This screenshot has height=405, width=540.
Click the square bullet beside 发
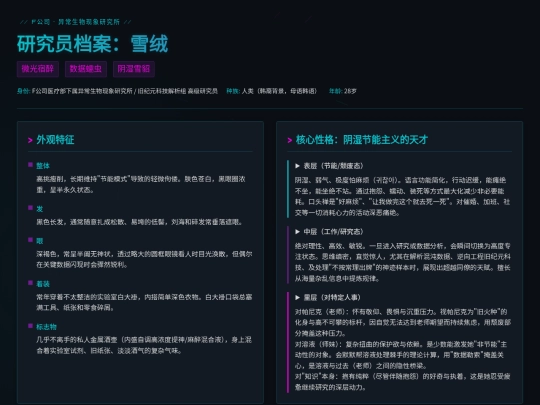click(30, 208)
